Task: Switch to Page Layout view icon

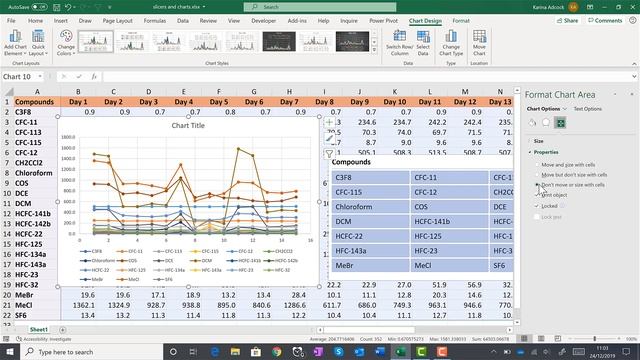Action: (x=541, y=338)
